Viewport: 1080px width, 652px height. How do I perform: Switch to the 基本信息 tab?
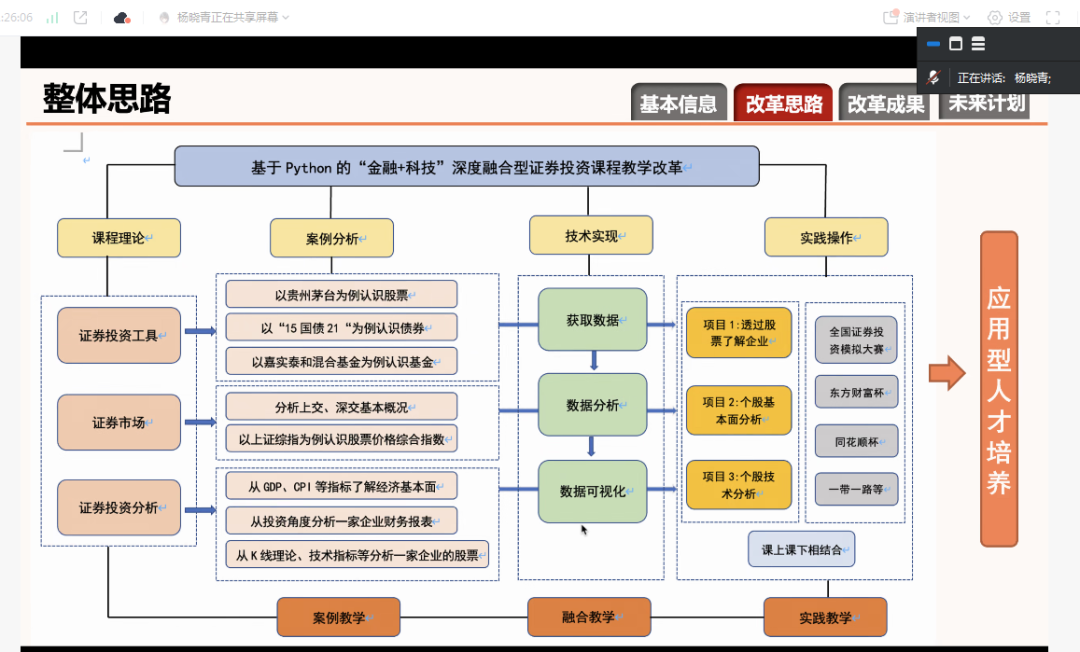coord(678,104)
